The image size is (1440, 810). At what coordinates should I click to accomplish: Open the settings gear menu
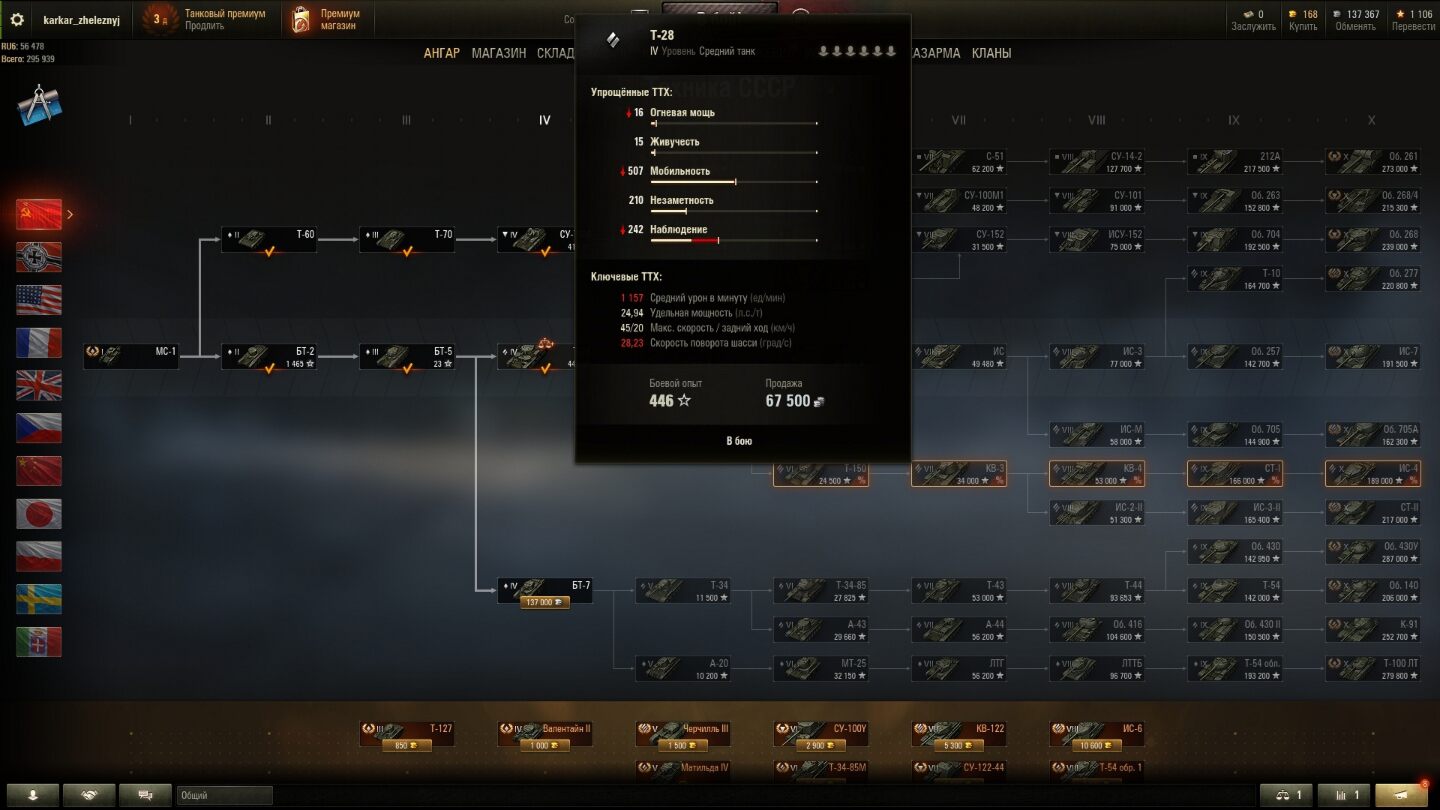click(16, 19)
